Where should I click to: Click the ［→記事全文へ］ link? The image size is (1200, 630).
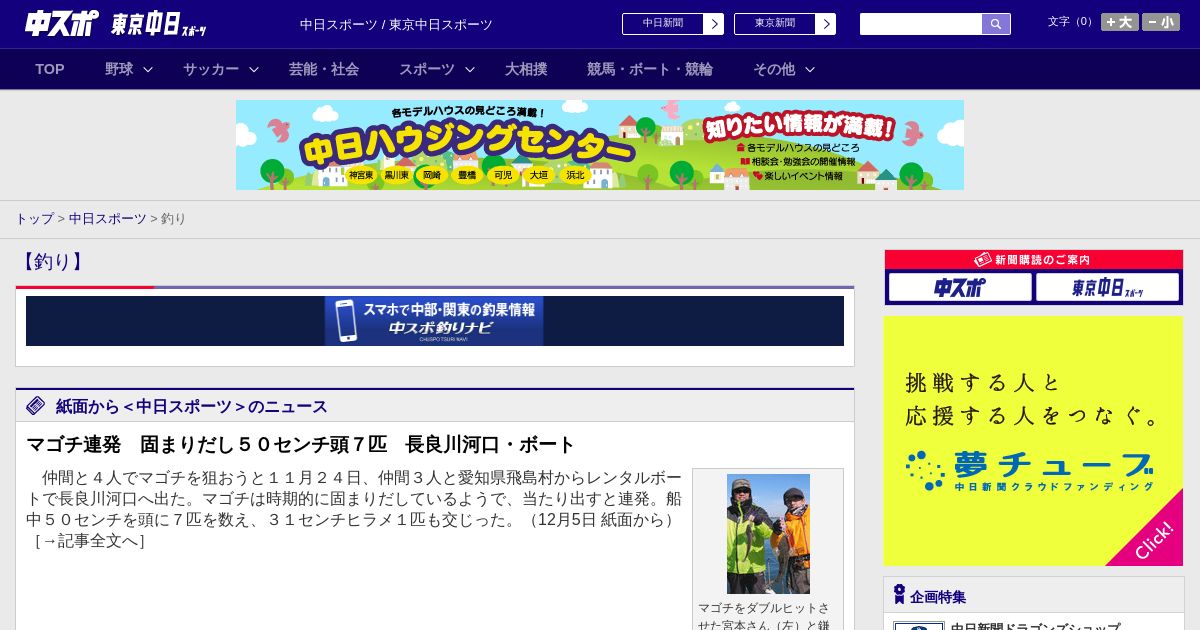(x=90, y=541)
